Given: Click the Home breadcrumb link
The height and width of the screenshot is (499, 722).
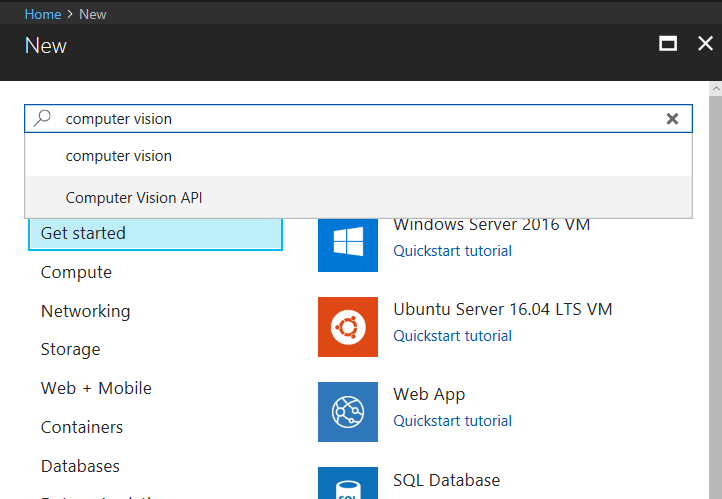Looking at the screenshot, I should 43,14.
